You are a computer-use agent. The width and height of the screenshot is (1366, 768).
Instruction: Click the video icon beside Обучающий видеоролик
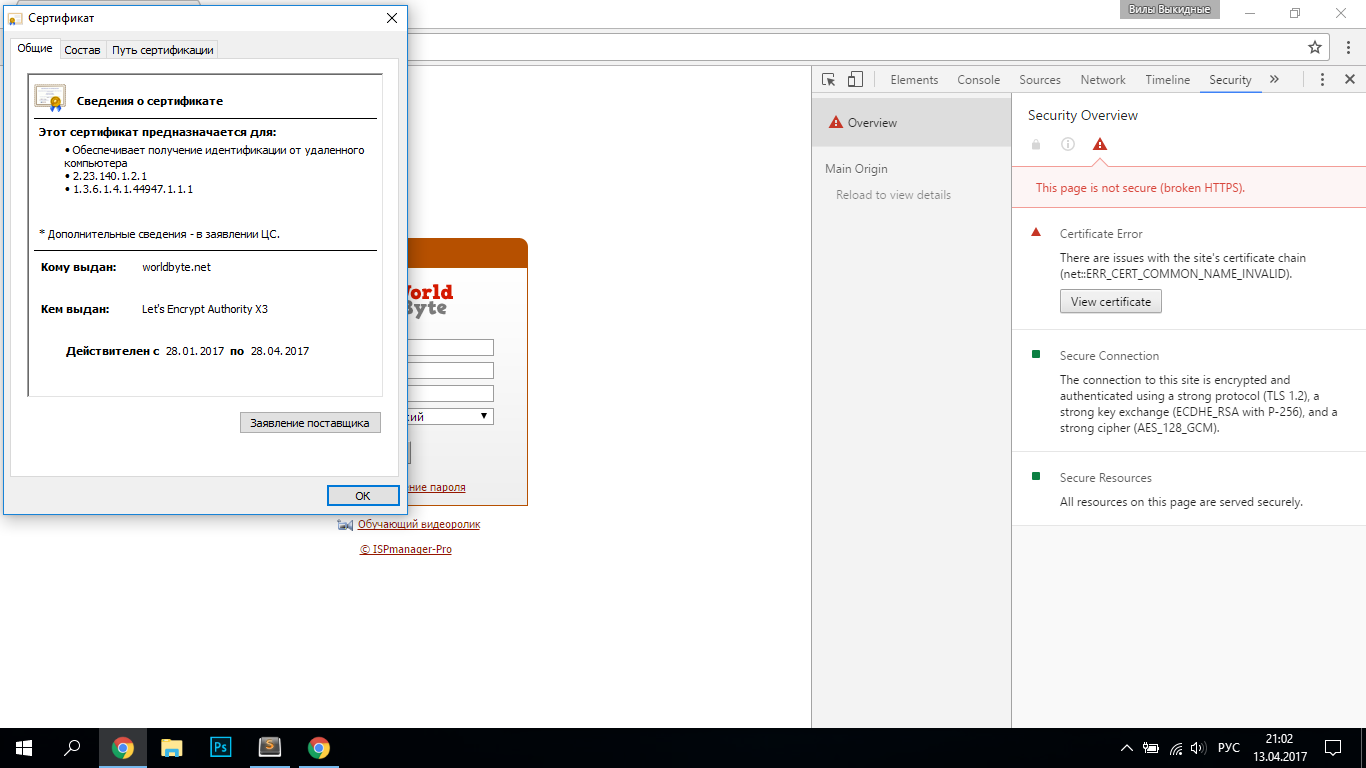(345, 524)
